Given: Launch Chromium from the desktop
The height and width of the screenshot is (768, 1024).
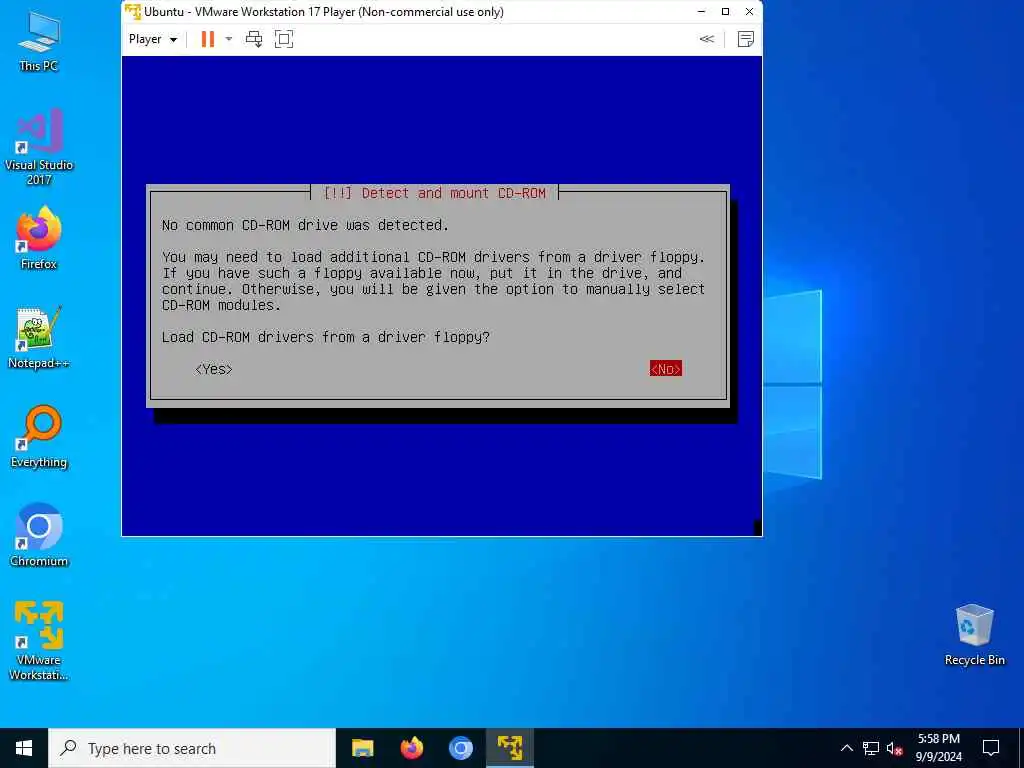Looking at the screenshot, I should [x=39, y=536].
